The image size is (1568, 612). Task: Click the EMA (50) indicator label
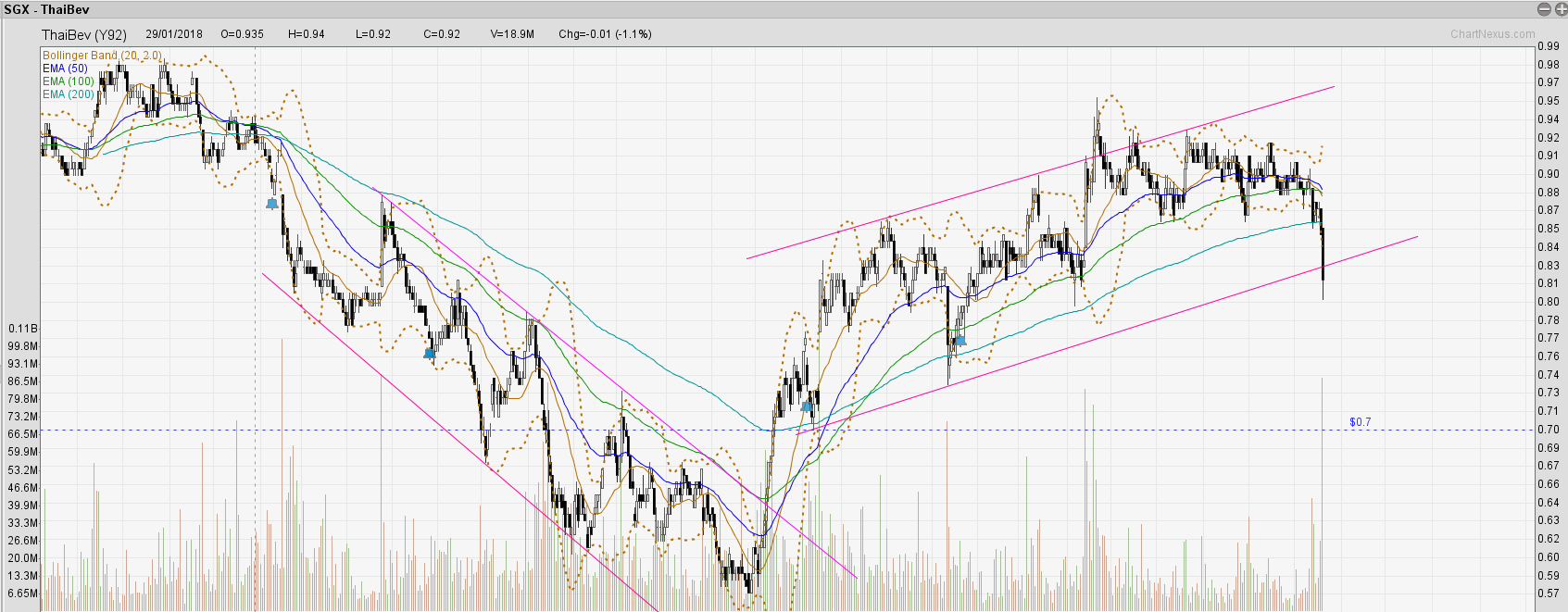coord(65,69)
